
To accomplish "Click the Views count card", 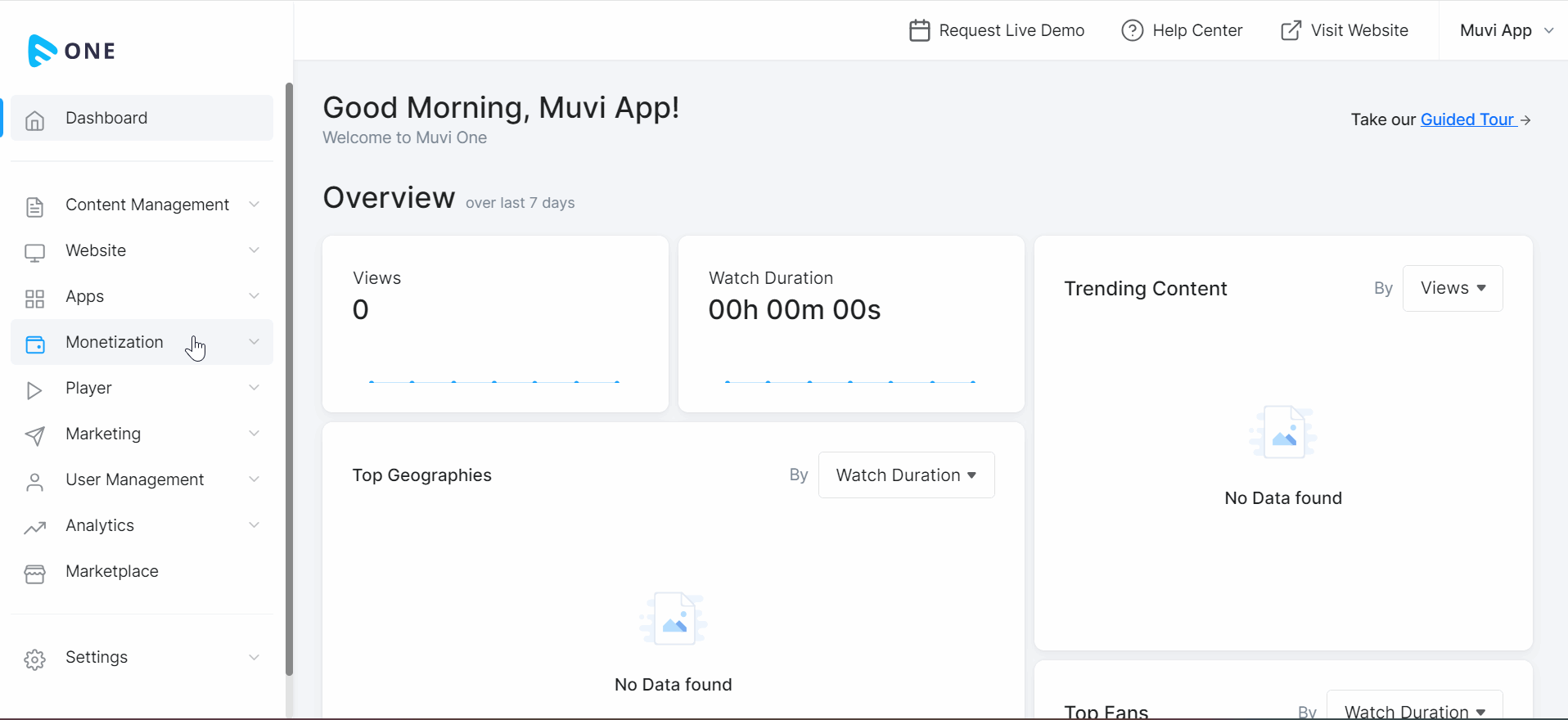I will (495, 324).
